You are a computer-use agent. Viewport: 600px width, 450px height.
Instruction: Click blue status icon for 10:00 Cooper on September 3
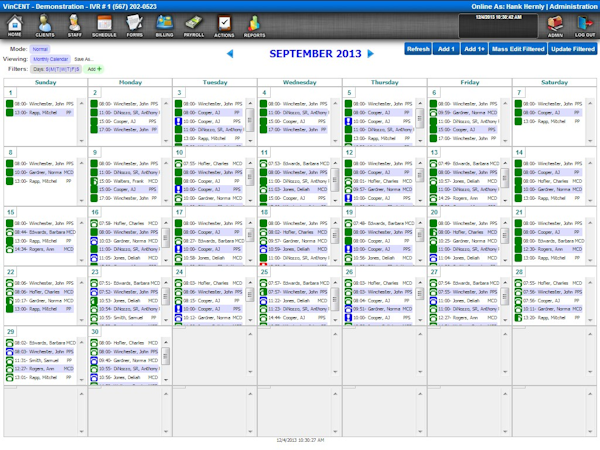pos(178,121)
